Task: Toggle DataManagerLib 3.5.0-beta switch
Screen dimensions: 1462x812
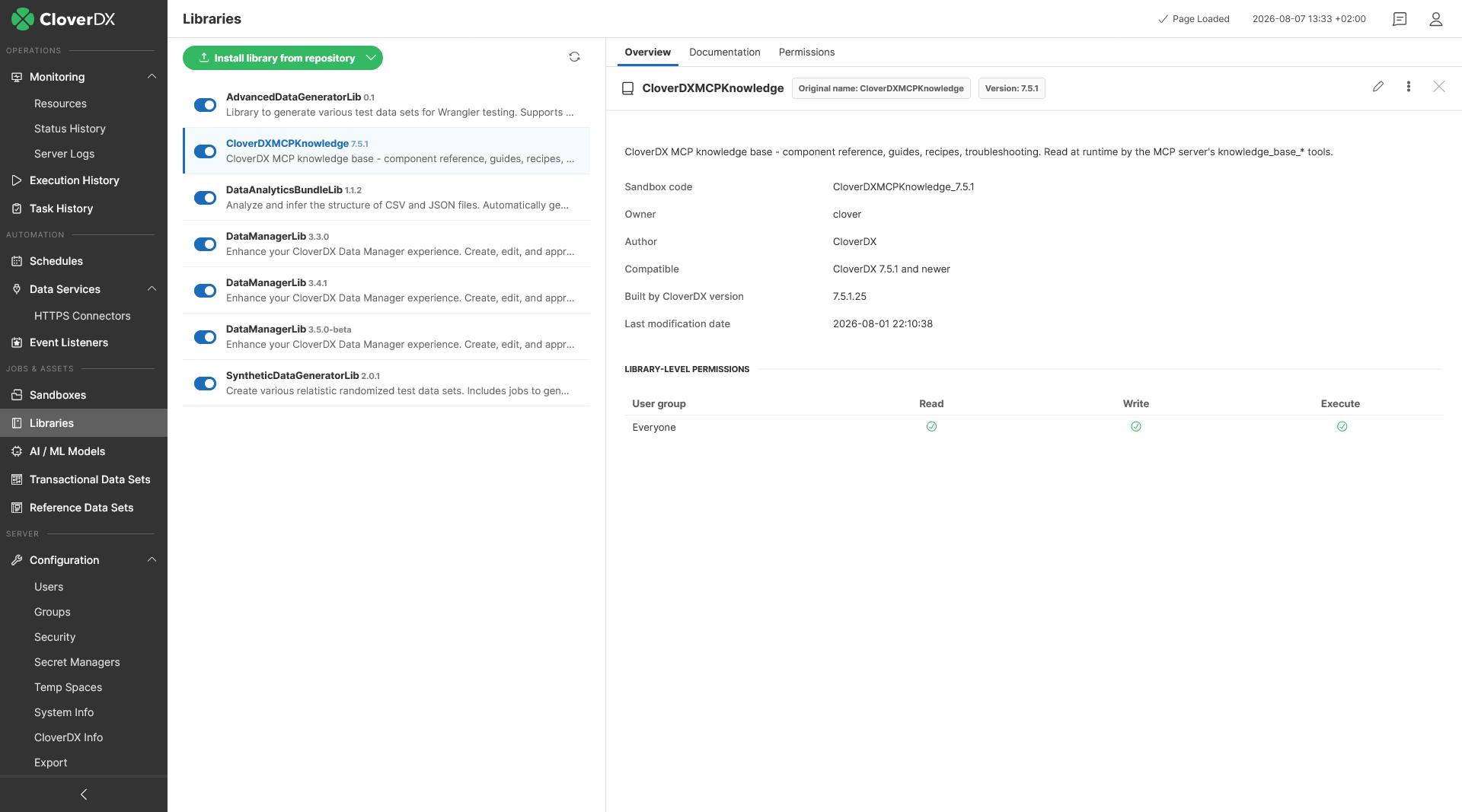Action: (206, 337)
